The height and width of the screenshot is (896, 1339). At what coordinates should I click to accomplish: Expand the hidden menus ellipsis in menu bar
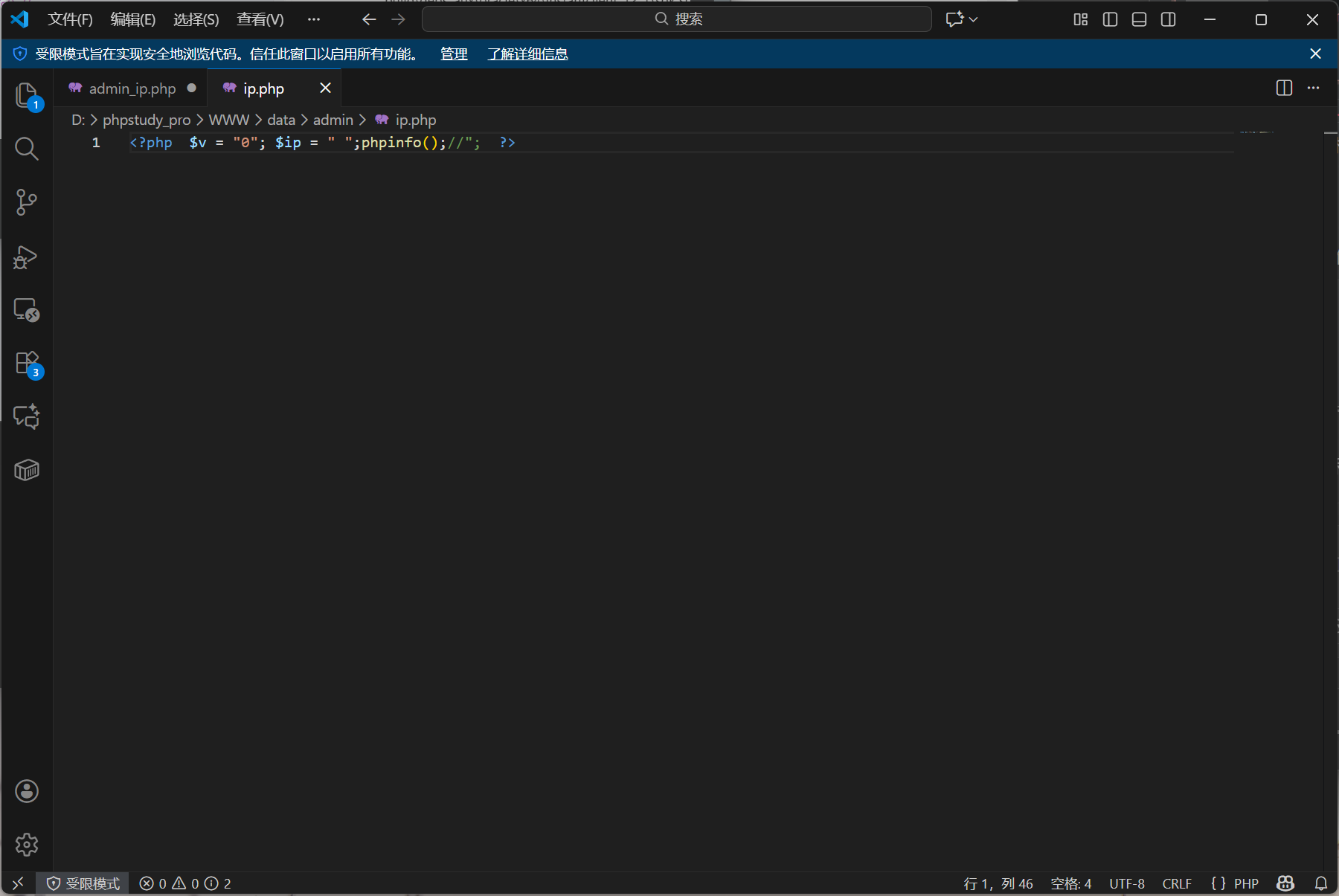(x=313, y=19)
